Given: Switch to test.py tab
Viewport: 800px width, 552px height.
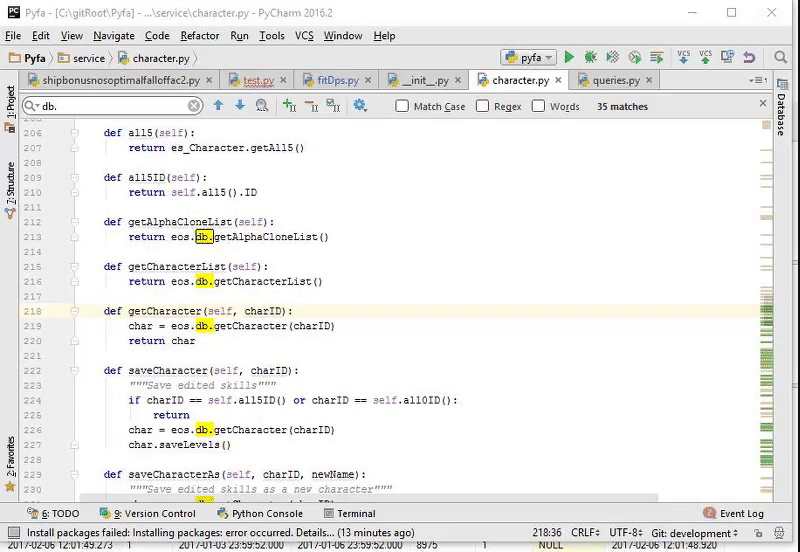Looking at the screenshot, I should (258, 80).
